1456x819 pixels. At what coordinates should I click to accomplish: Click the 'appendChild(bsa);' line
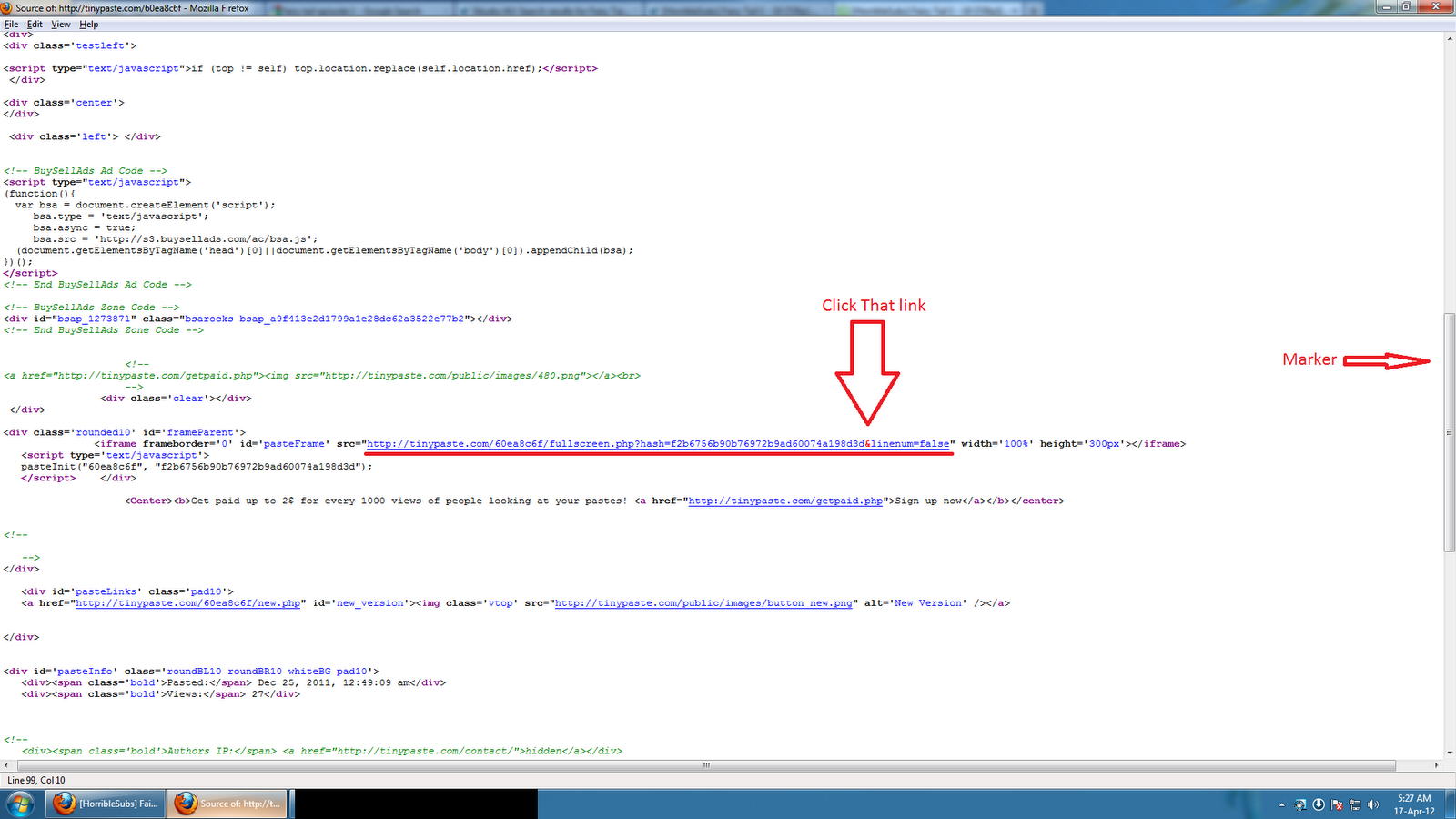point(325,250)
